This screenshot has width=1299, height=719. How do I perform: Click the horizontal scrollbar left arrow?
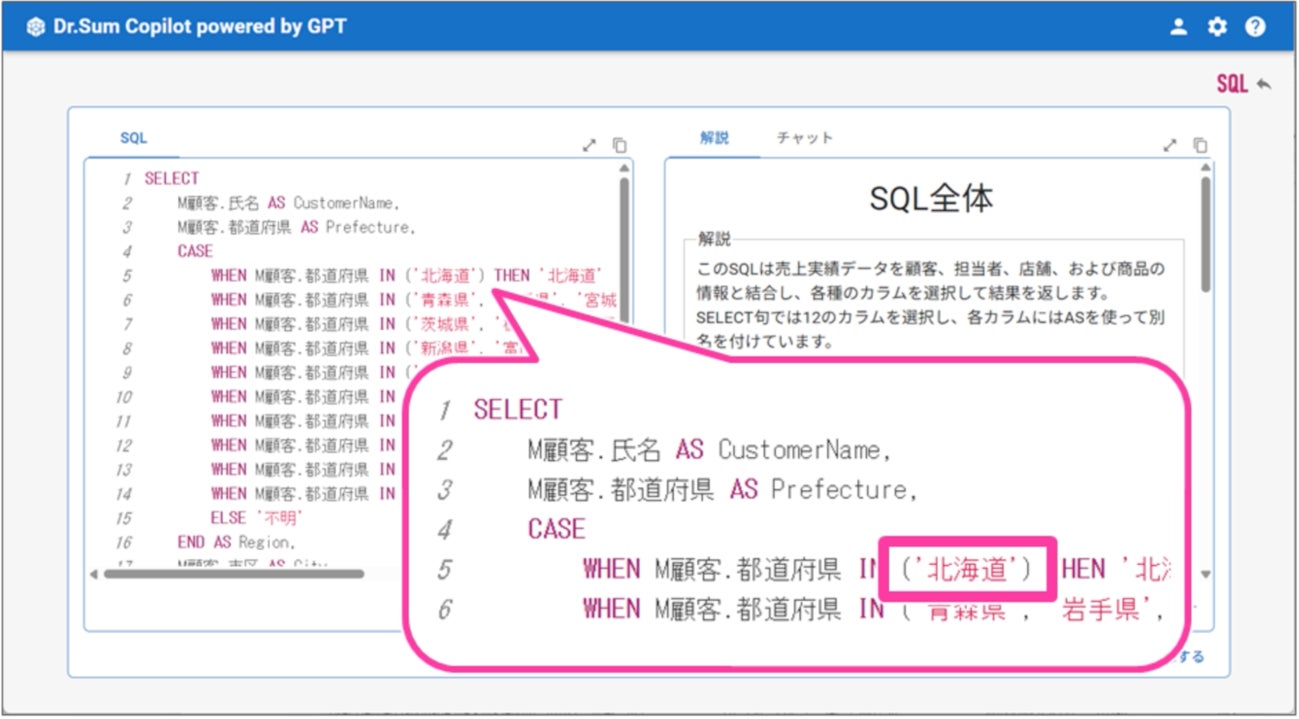pos(94,574)
